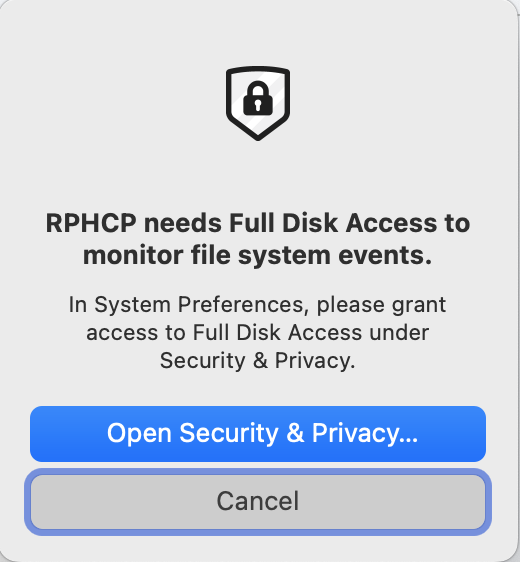The height and width of the screenshot is (562, 520).
Task: Click the word 'Privacy' on blue button
Action: point(355,434)
